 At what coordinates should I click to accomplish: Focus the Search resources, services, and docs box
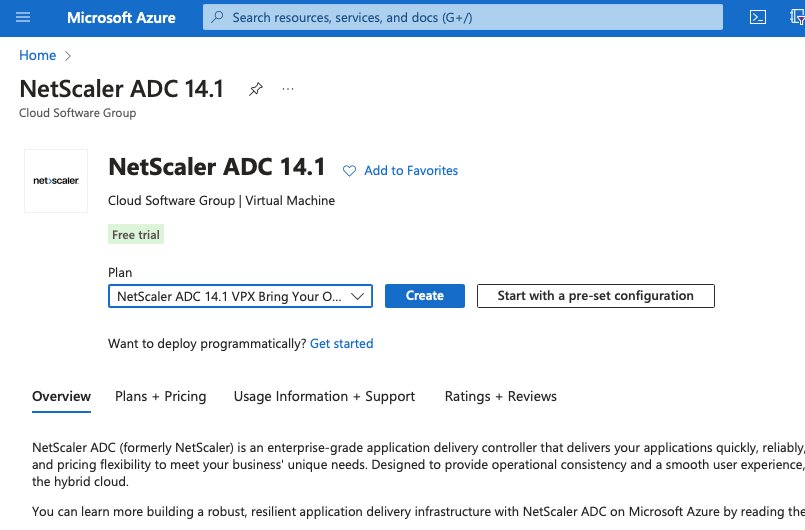[463, 17]
